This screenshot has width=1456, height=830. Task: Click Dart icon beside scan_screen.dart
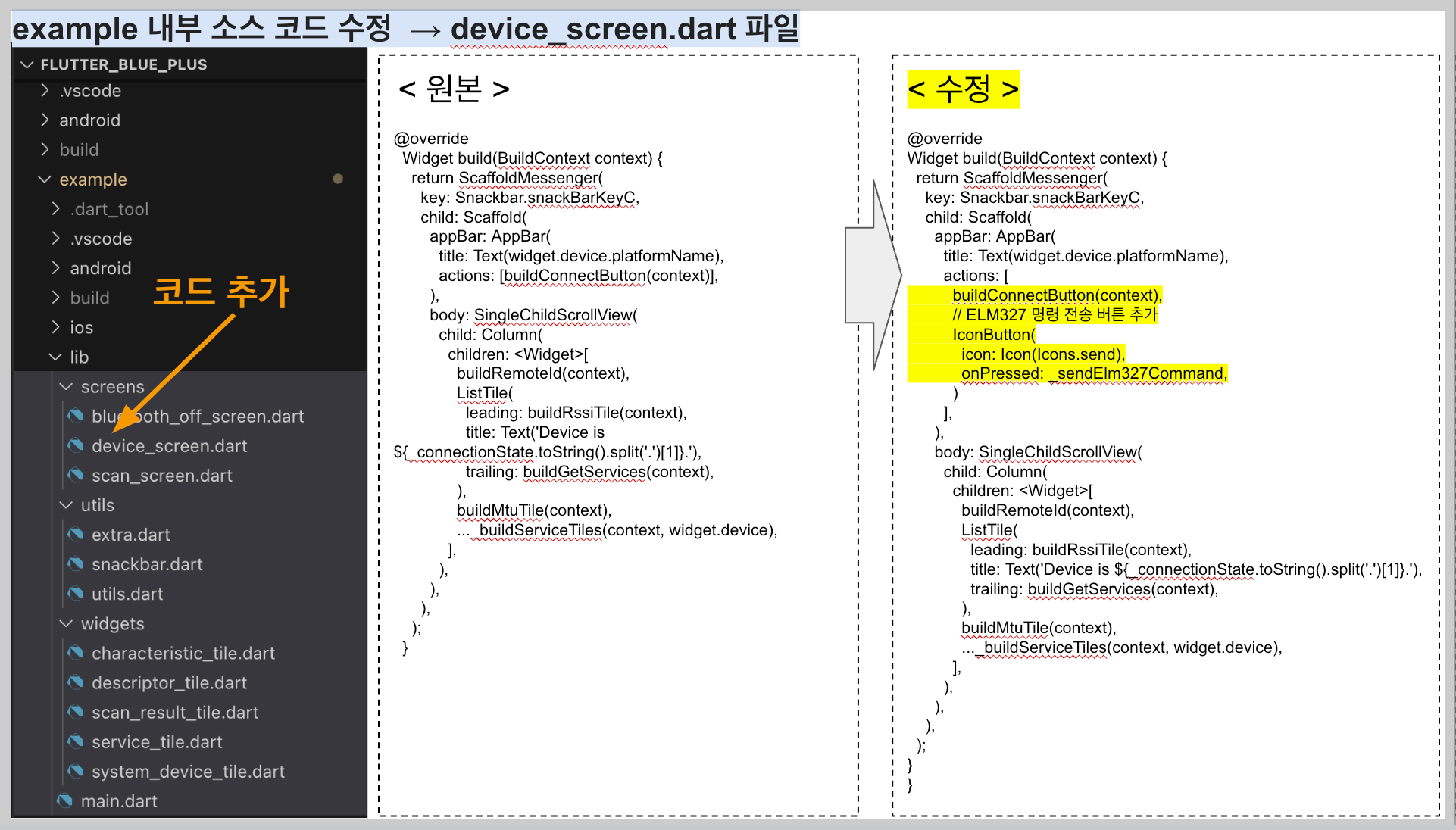75,476
